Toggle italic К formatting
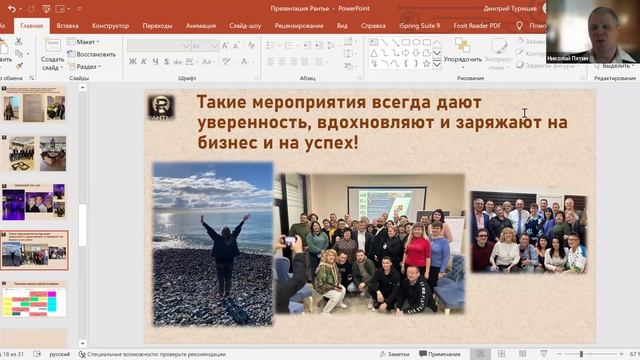Screen dimensions: 640x360 pos(144,62)
